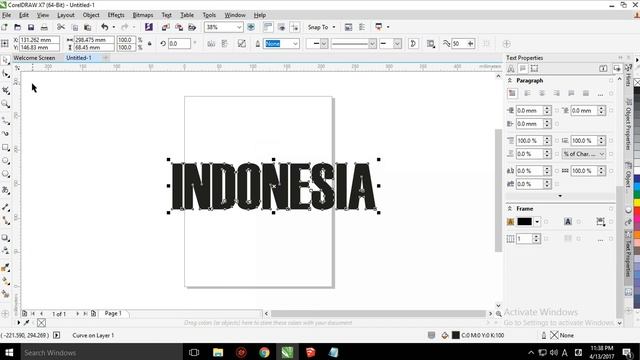The height and width of the screenshot is (360, 640).
Task: Select the Crop tool
Action: click(x=5, y=90)
